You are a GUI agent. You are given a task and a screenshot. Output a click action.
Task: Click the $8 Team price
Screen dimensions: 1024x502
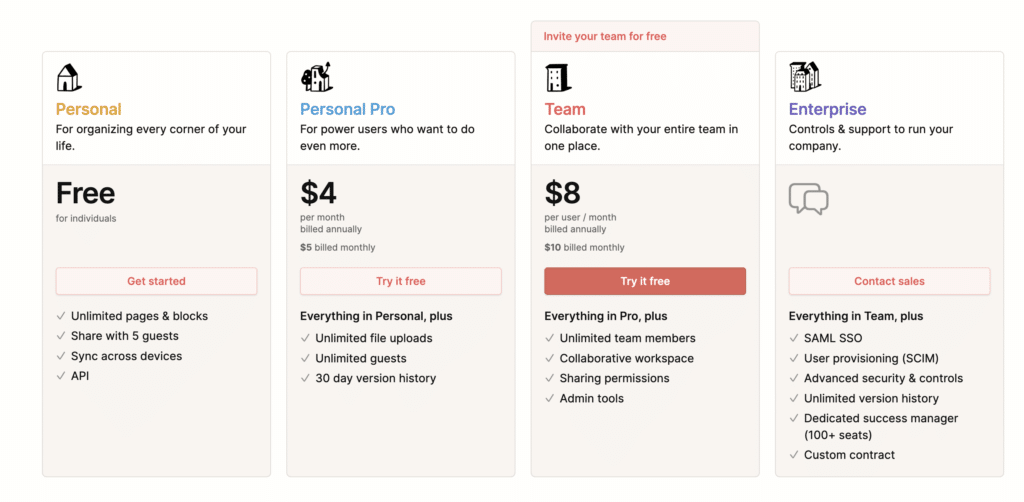(562, 192)
